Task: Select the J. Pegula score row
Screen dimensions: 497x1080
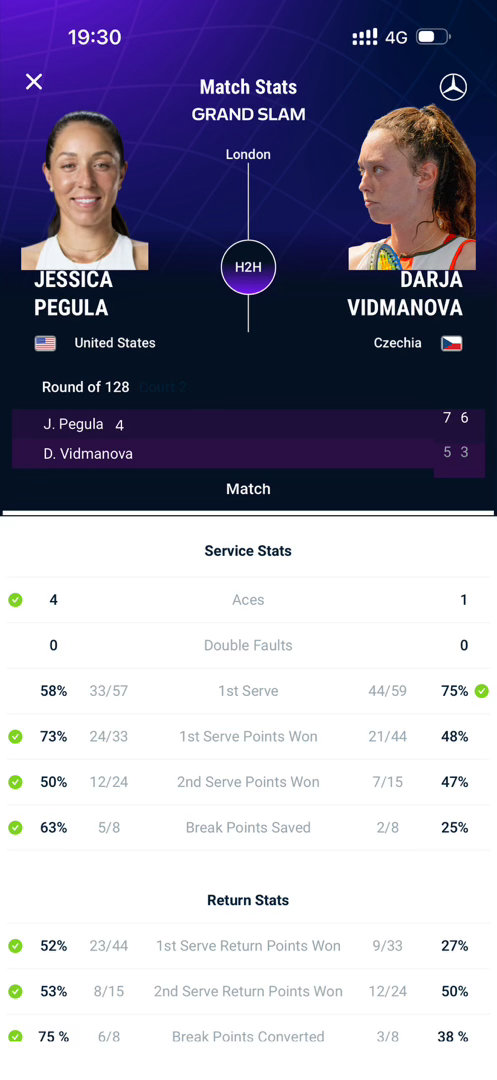Action: click(x=248, y=424)
